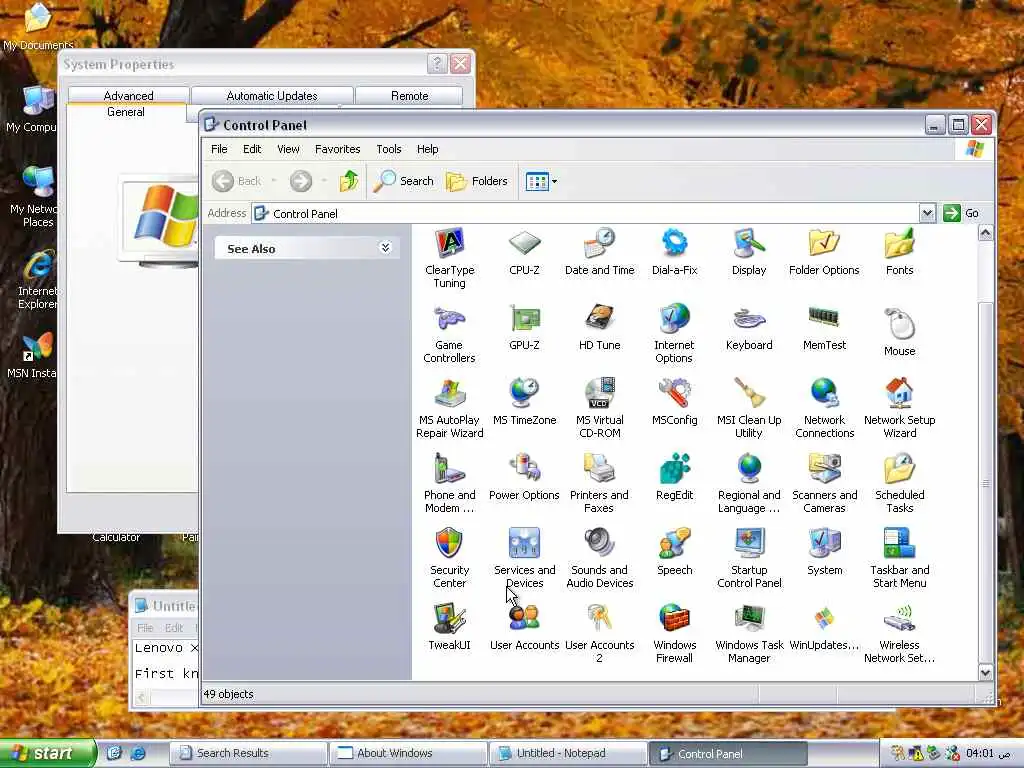Click the Go button
The width and height of the screenshot is (1024, 768).
961,213
